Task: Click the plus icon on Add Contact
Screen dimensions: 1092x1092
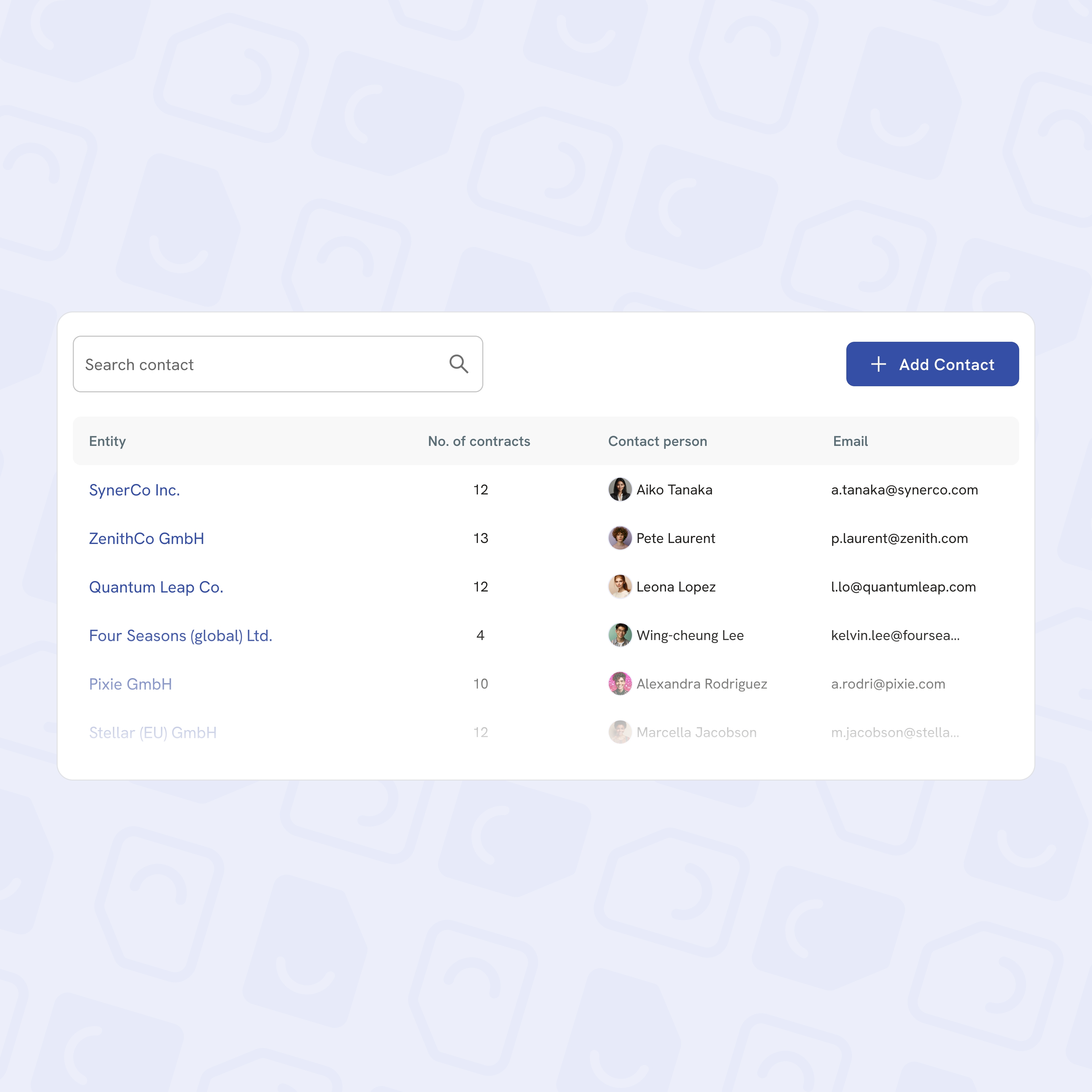Action: tap(878, 364)
